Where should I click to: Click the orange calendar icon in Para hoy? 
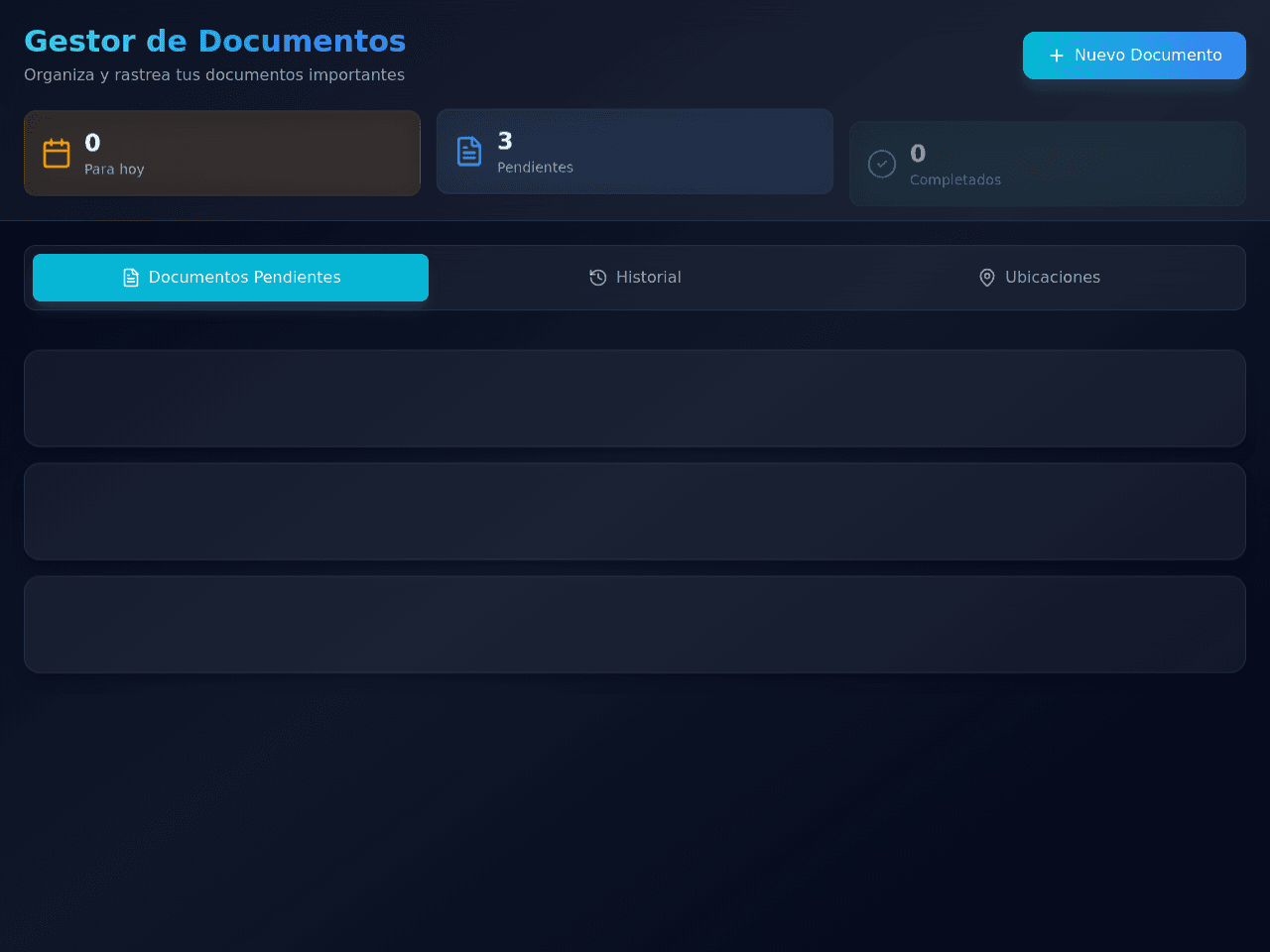pyautogui.click(x=57, y=154)
